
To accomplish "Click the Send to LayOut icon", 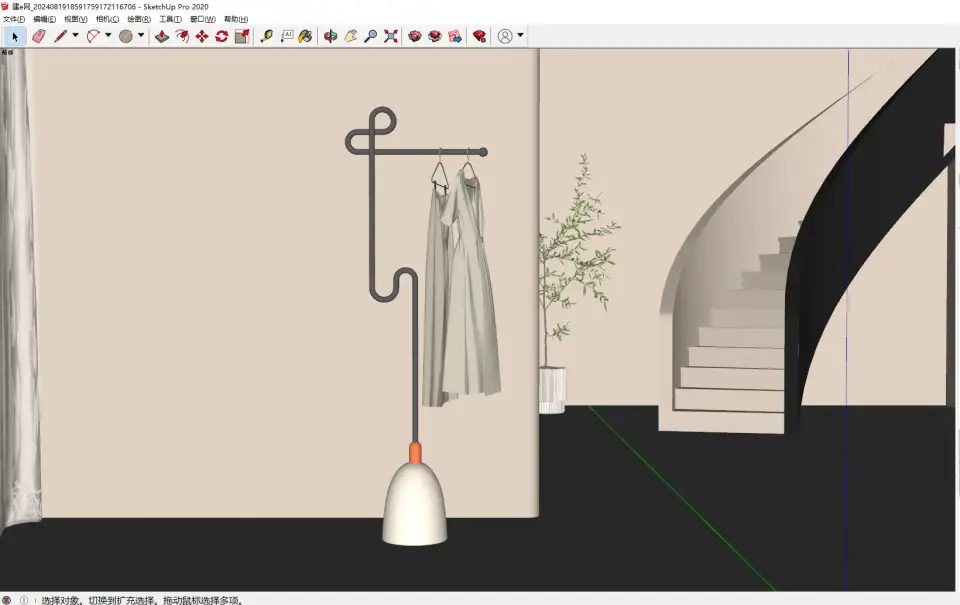I will tap(455, 37).
